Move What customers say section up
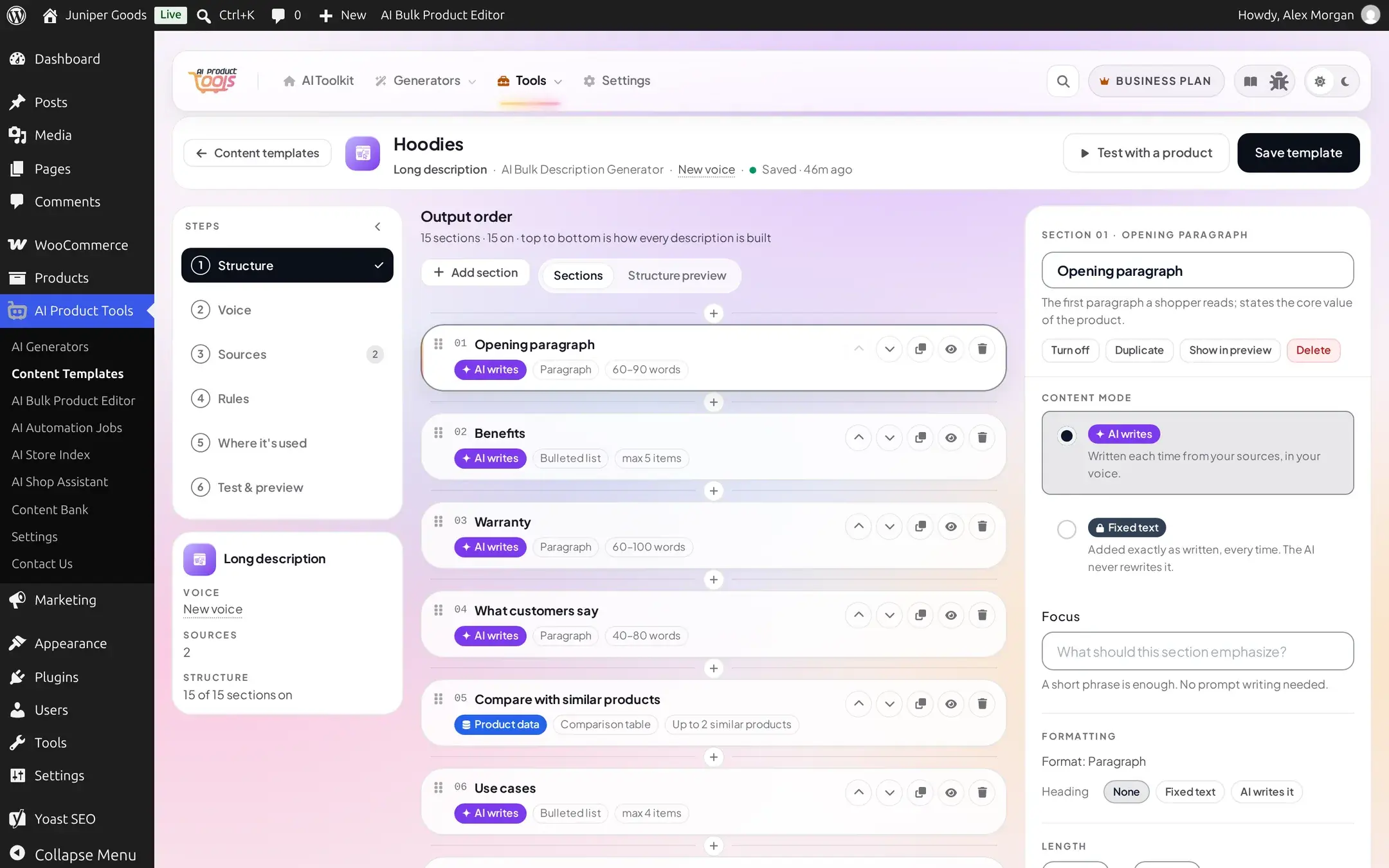Viewport: 1389px width, 868px height. (858, 615)
